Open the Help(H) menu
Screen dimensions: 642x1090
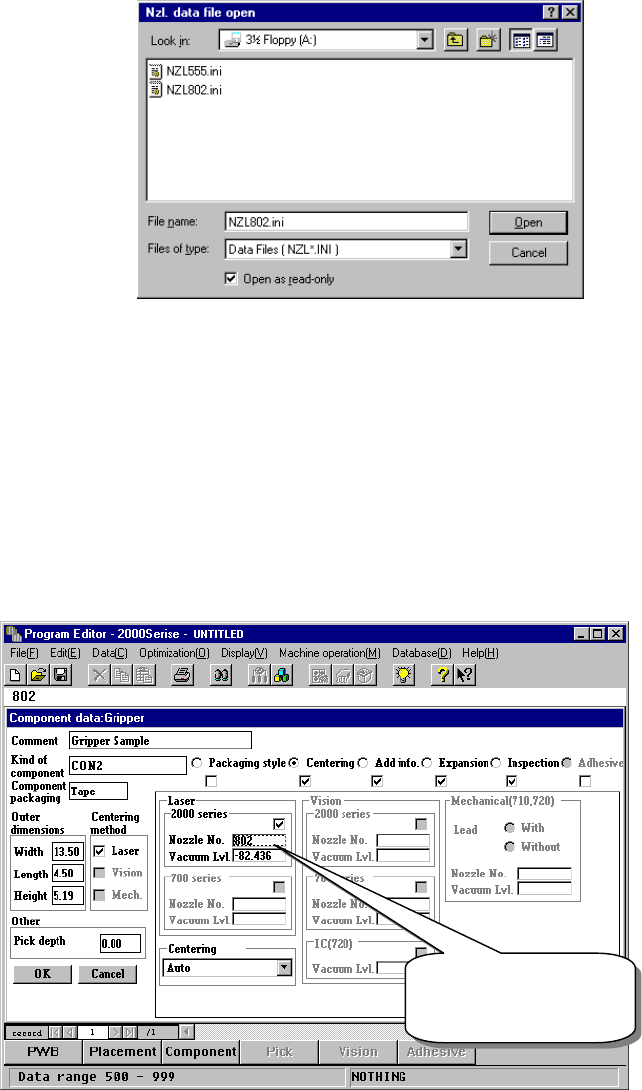click(480, 653)
